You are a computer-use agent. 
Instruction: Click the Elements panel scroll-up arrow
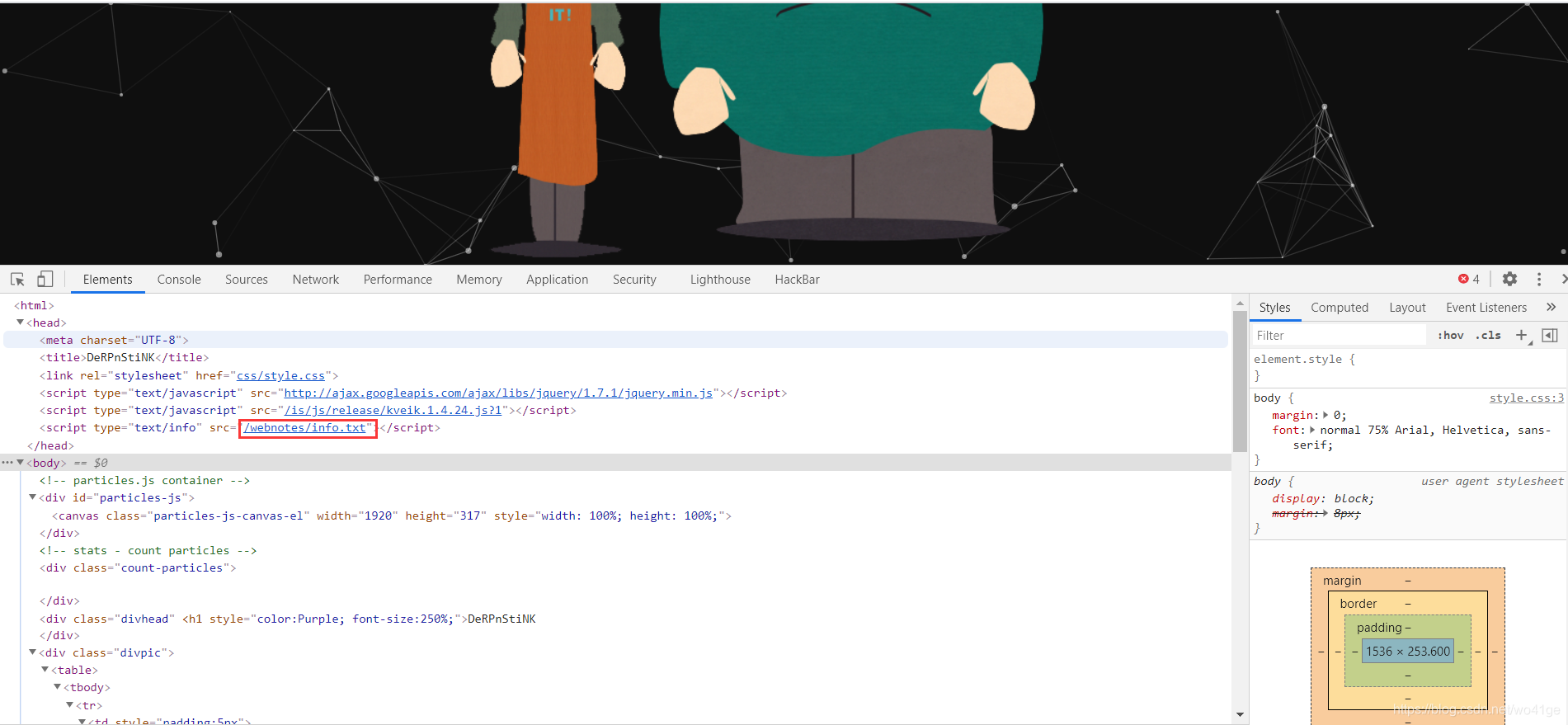(x=1240, y=304)
